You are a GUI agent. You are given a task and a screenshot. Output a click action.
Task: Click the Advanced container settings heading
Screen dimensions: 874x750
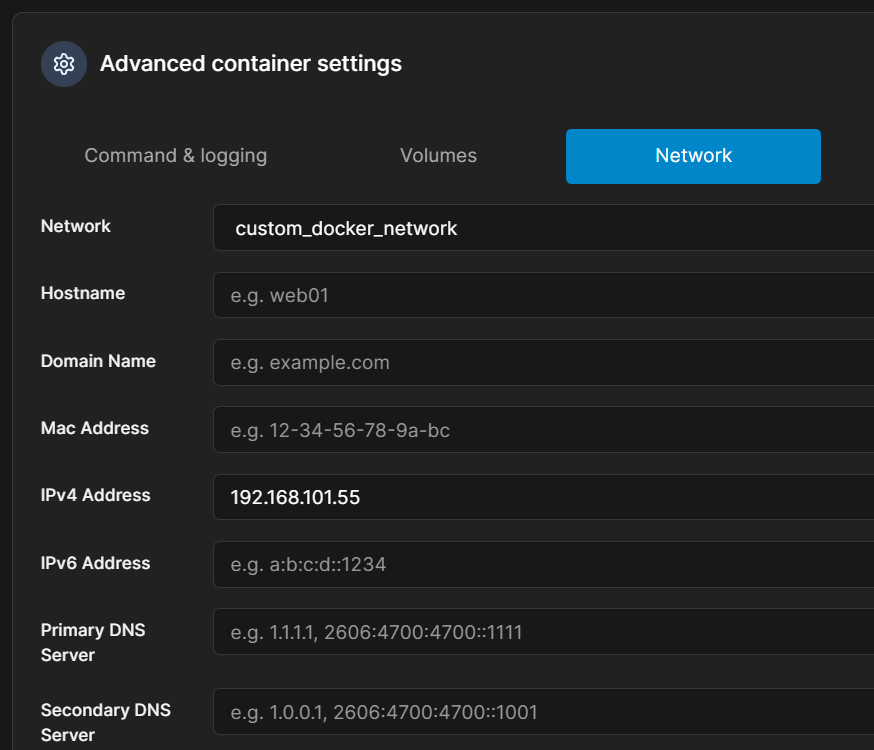pos(251,64)
